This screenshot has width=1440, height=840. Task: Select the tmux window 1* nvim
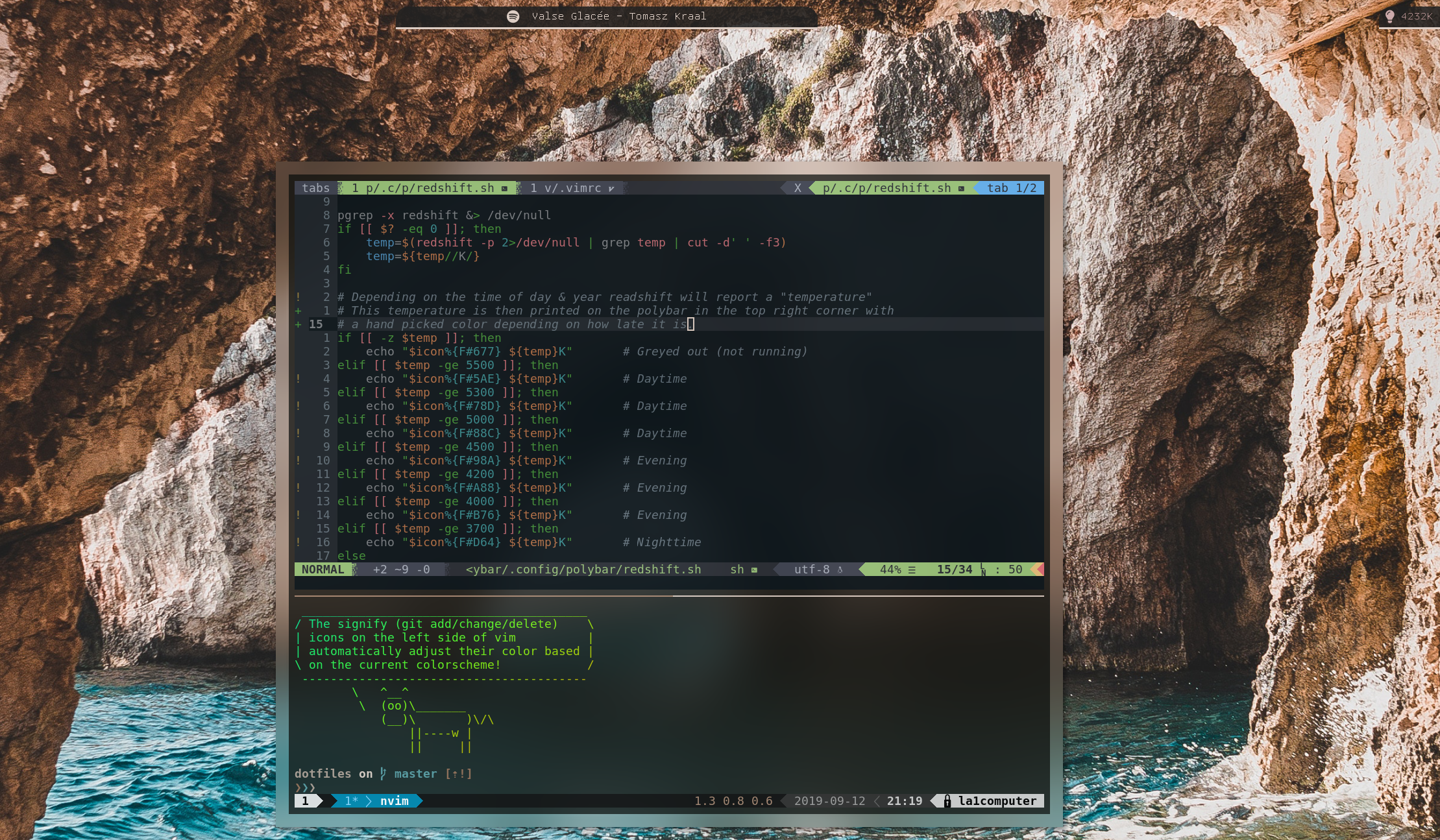pos(376,801)
